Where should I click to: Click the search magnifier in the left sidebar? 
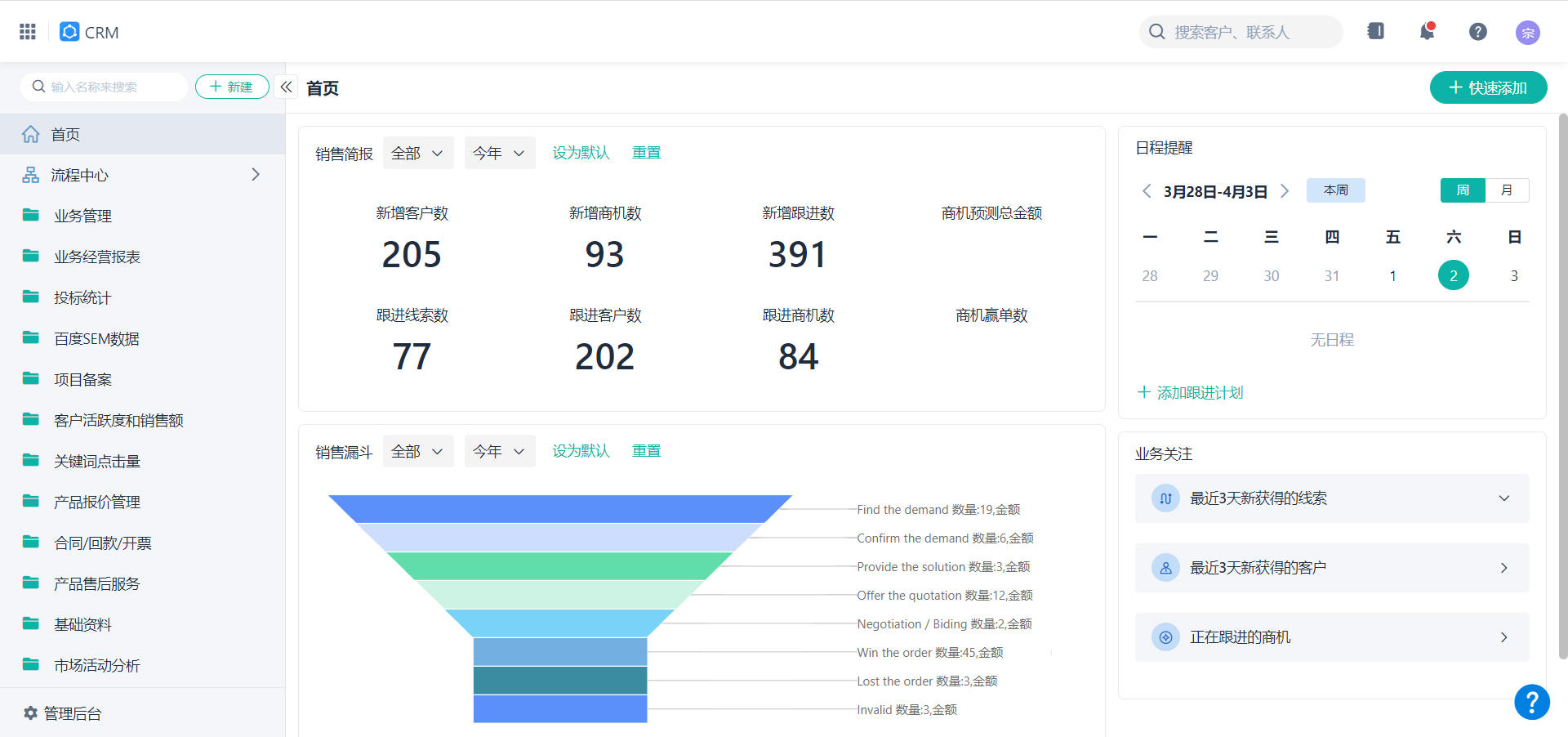[x=38, y=86]
